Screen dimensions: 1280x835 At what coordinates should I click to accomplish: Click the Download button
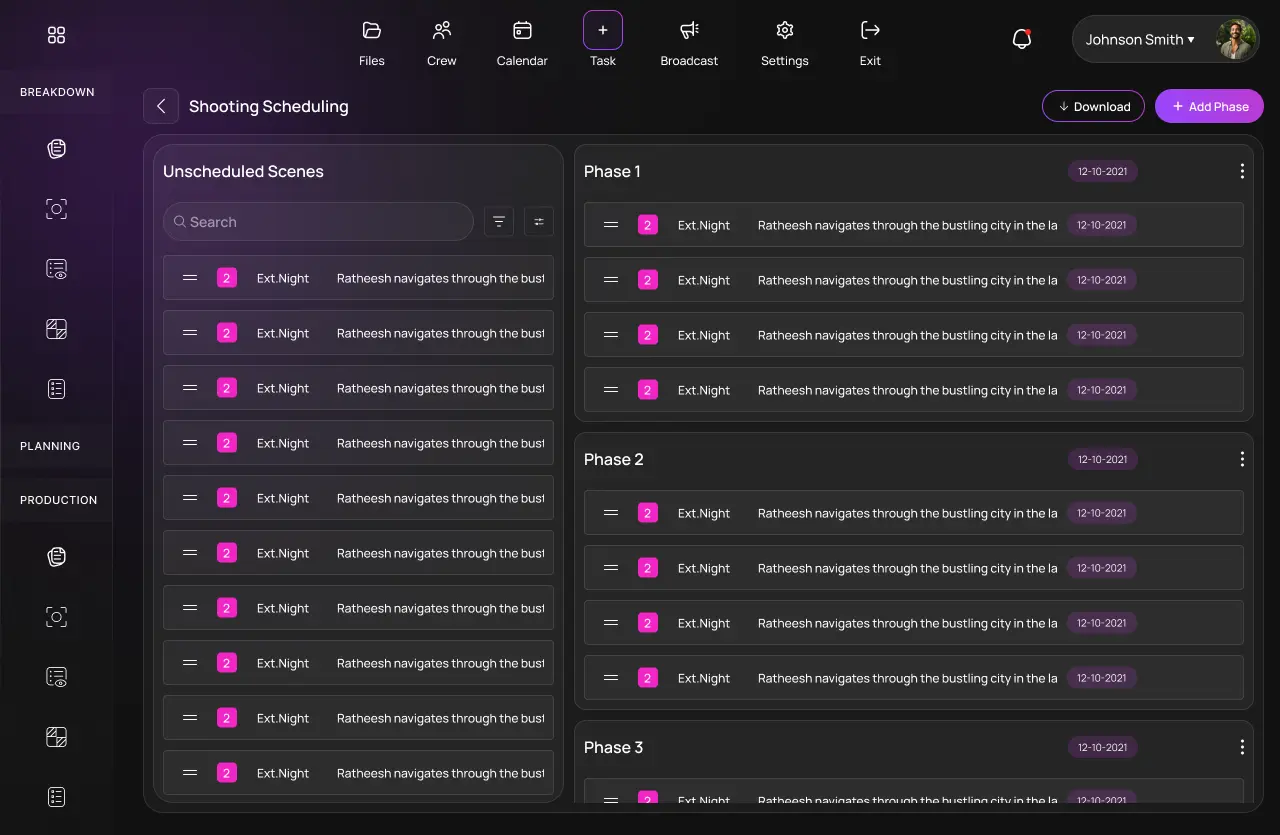tap(1093, 106)
